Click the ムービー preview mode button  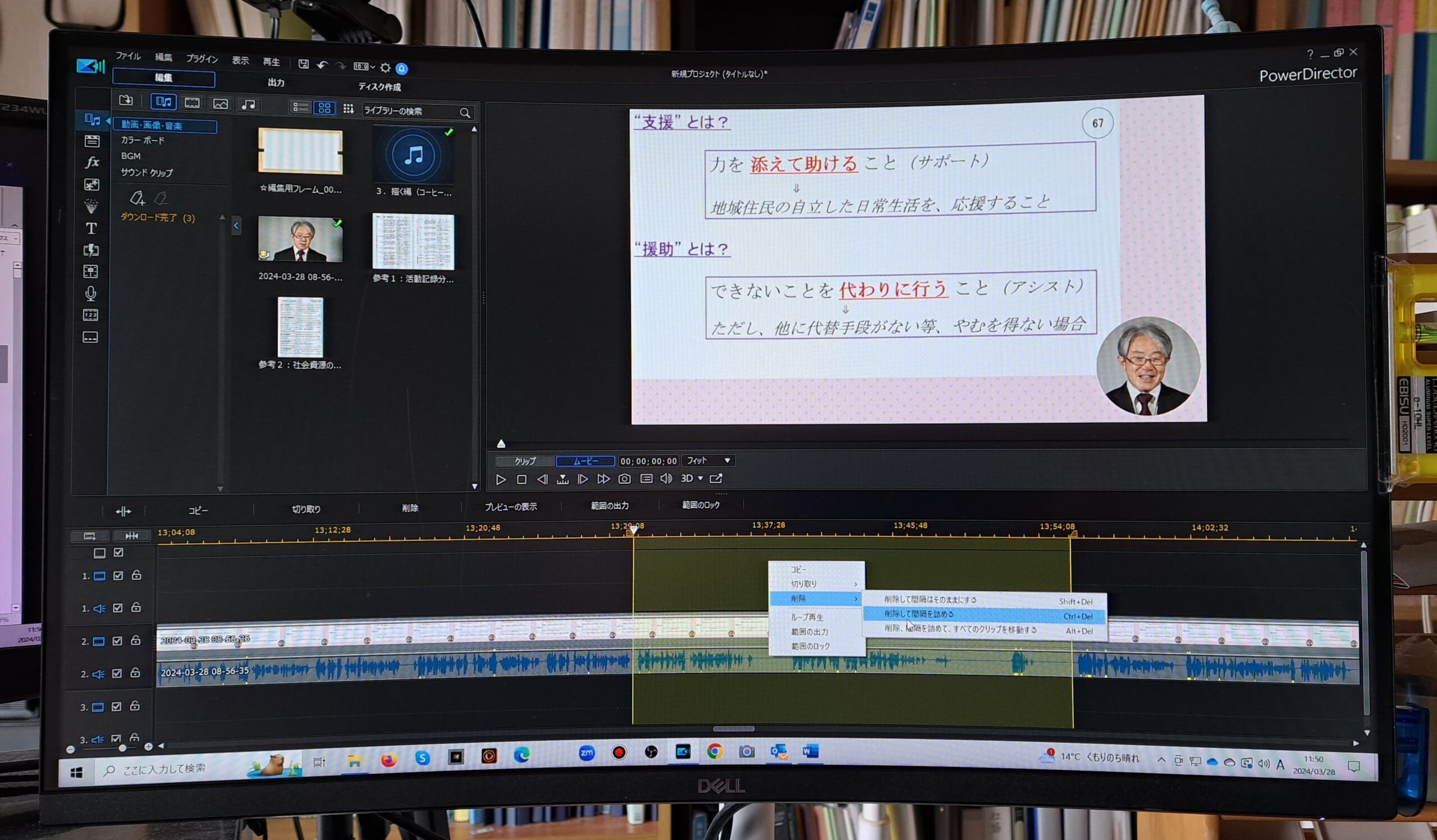tap(585, 461)
